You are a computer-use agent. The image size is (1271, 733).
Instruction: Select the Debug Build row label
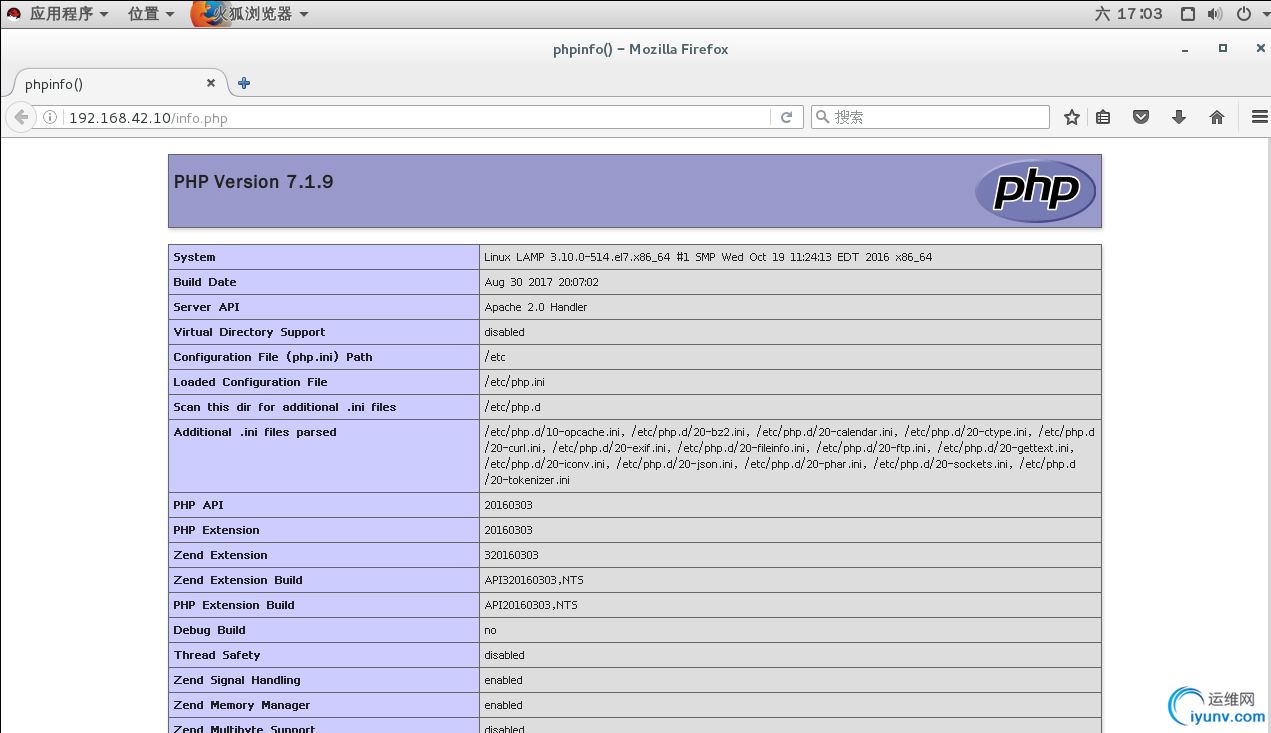click(x=209, y=630)
